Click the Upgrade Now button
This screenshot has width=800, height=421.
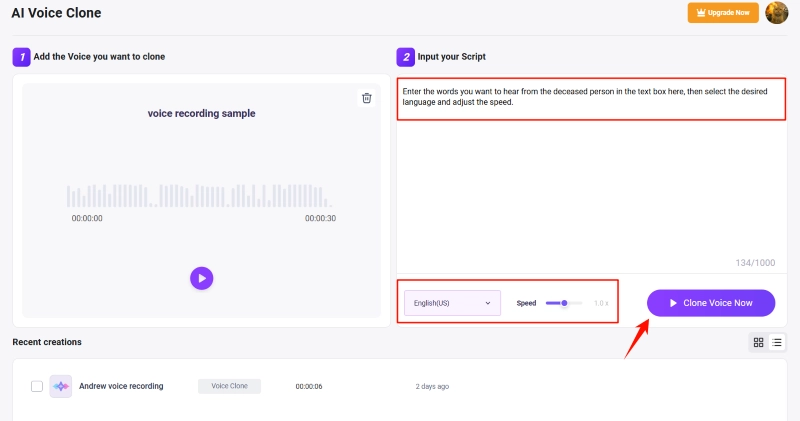(x=724, y=13)
